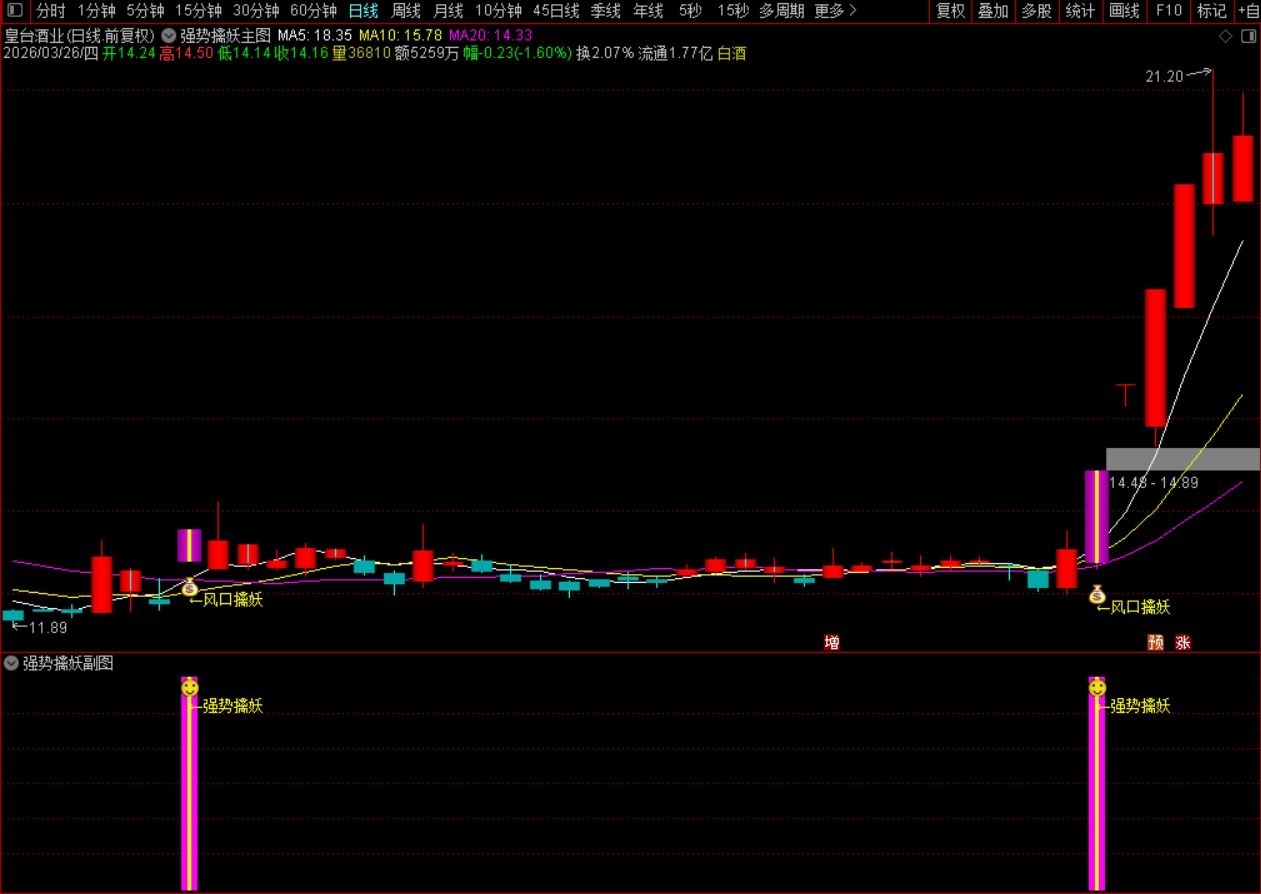Select the 日线 period tab
The height and width of the screenshot is (894, 1261).
click(x=363, y=11)
